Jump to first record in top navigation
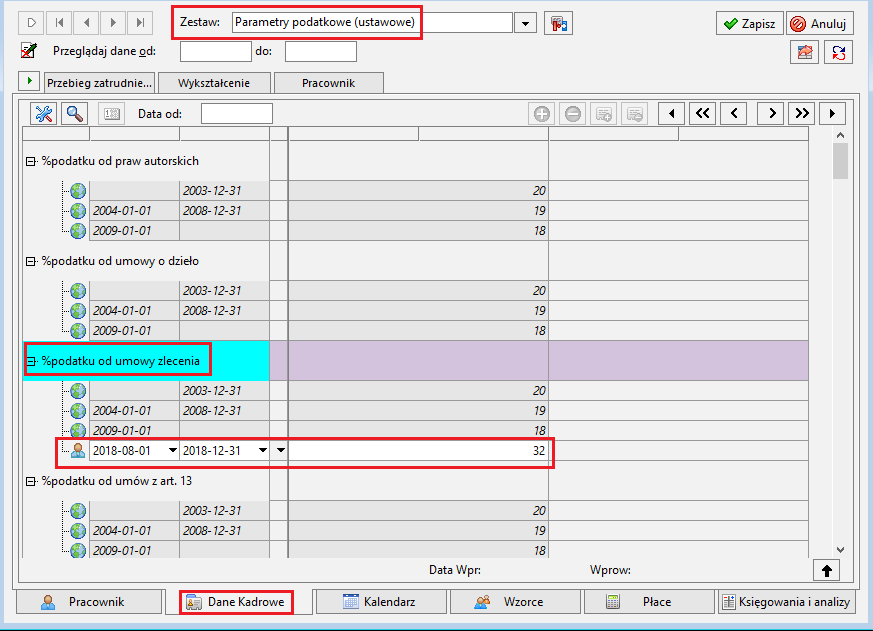 pos(59,23)
